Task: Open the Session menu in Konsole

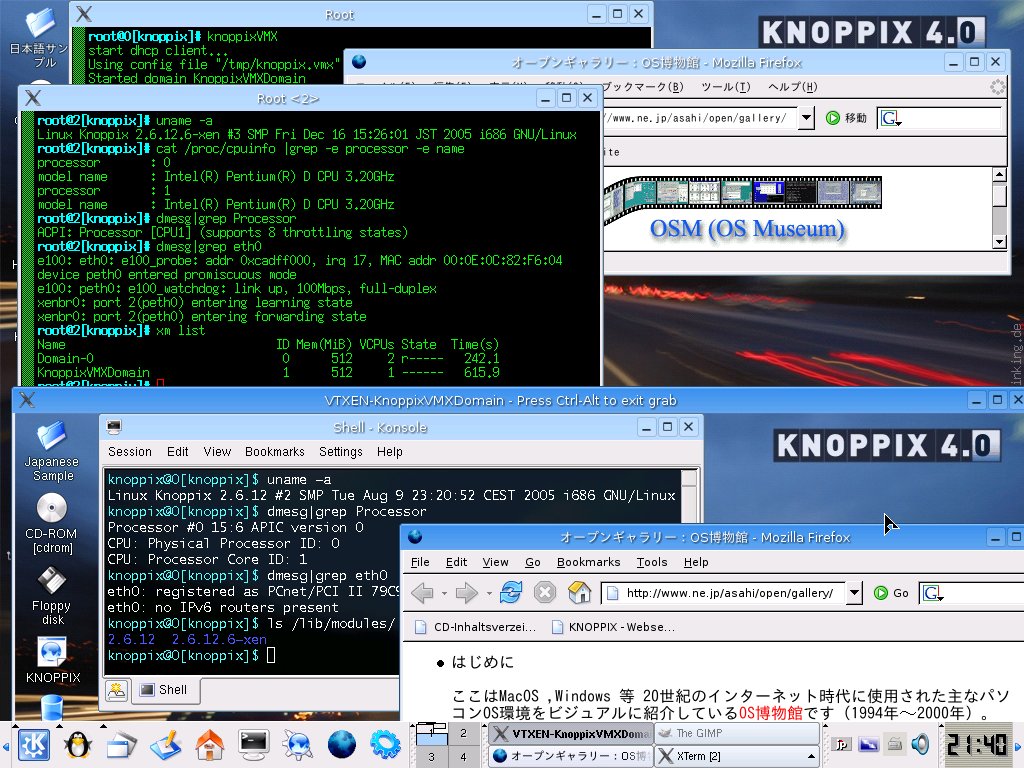Action: [x=129, y=452]
